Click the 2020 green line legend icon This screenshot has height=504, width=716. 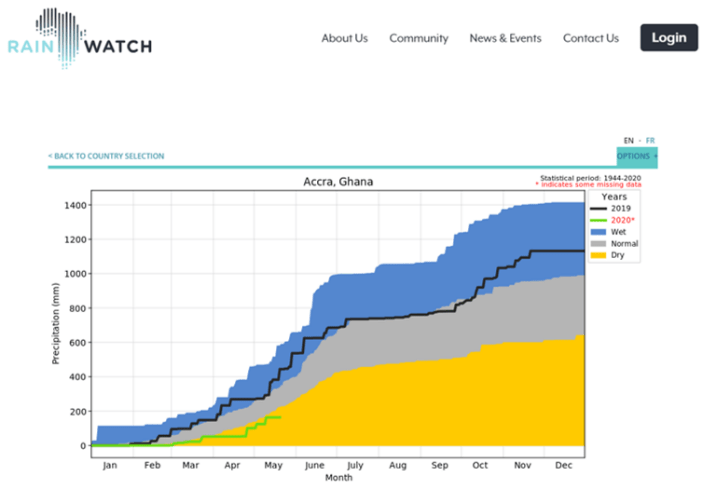(599, 220)
